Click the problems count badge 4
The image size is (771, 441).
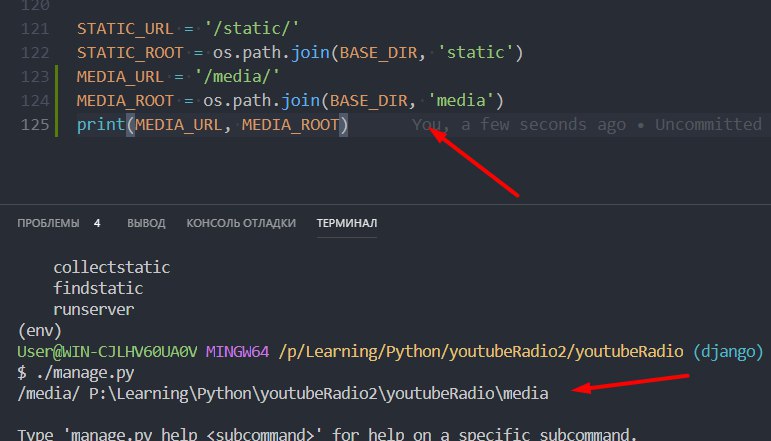(97, 223)
